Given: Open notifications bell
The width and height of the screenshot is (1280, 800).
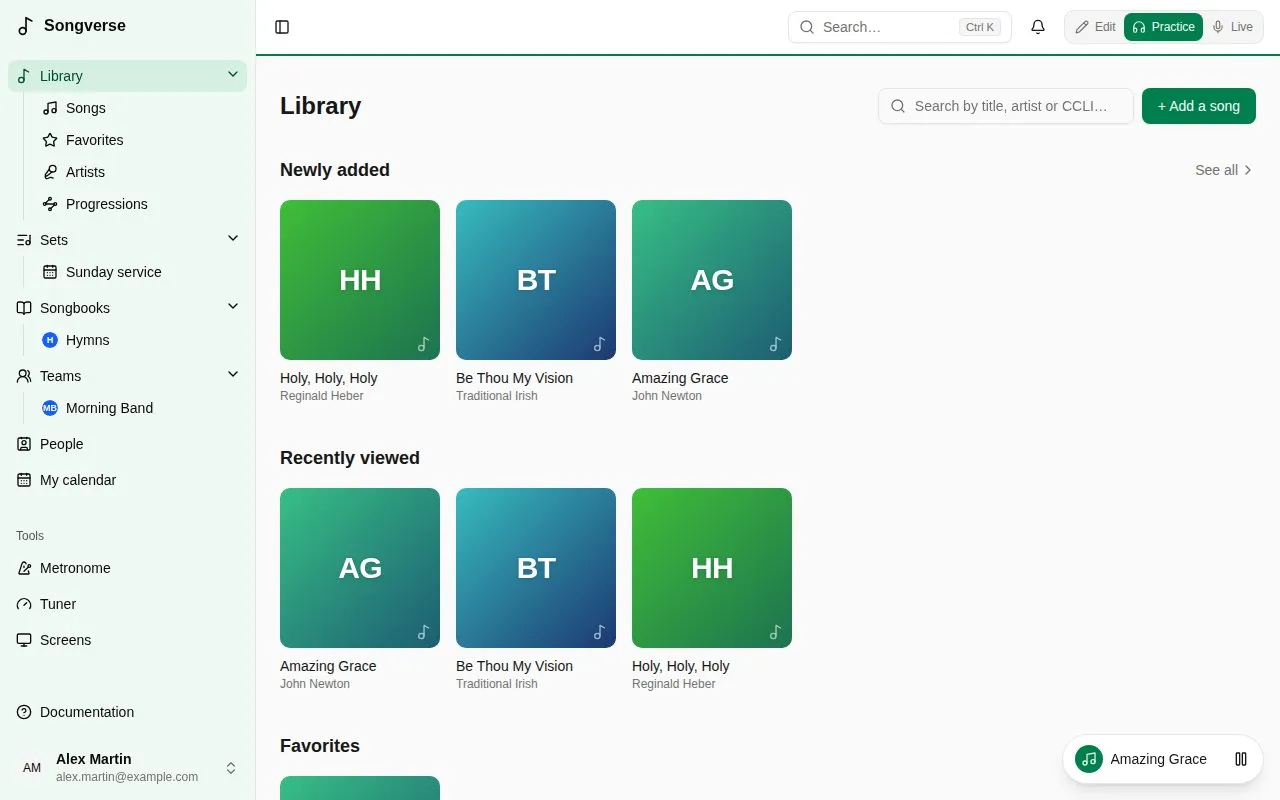Looking at the screenshot, I should pyautogui.click(x=1038, y=27).
